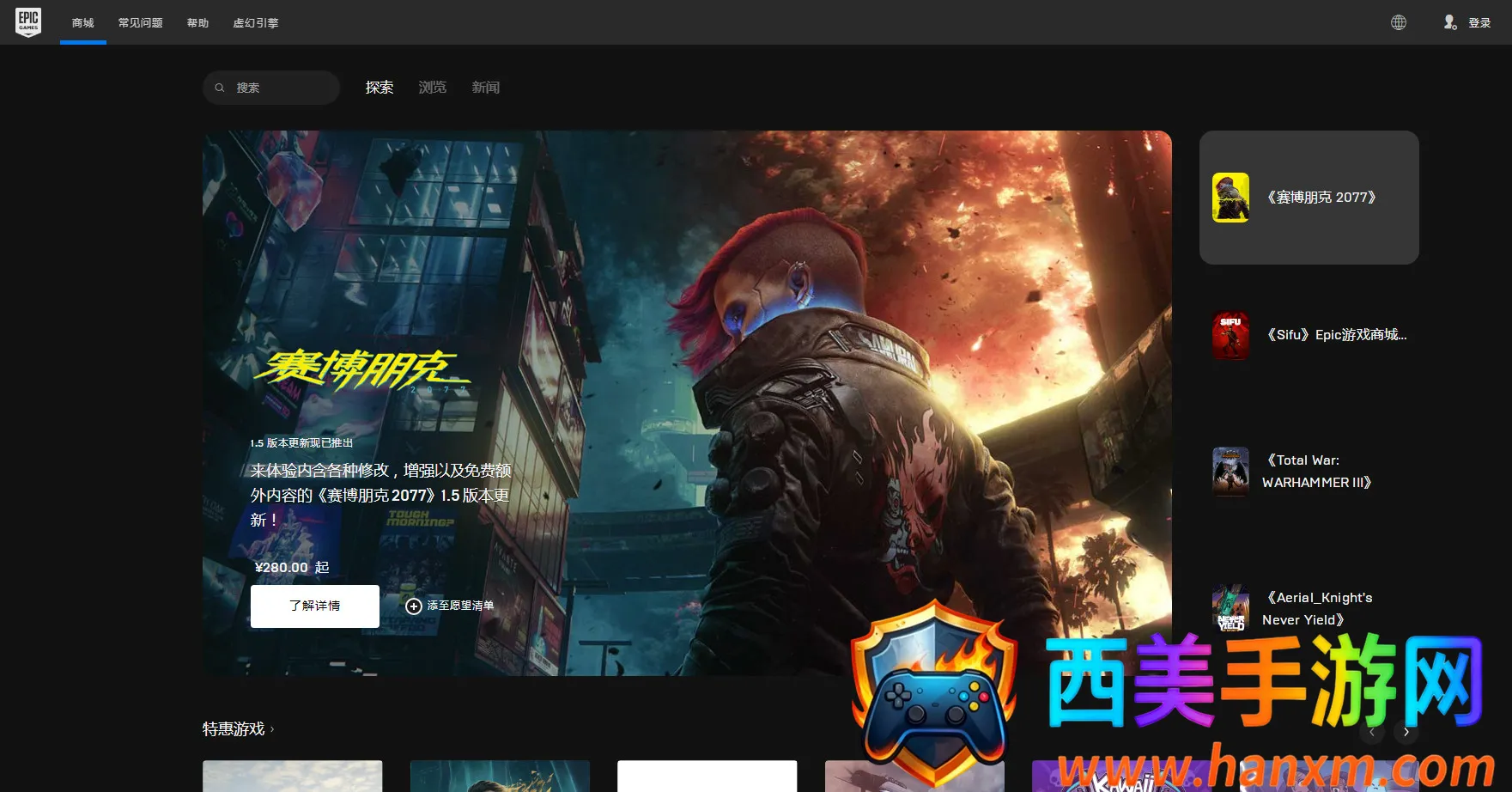Click the right carousel arrow
This screenshot has width=1512, height=792.
coord(1406,732)
